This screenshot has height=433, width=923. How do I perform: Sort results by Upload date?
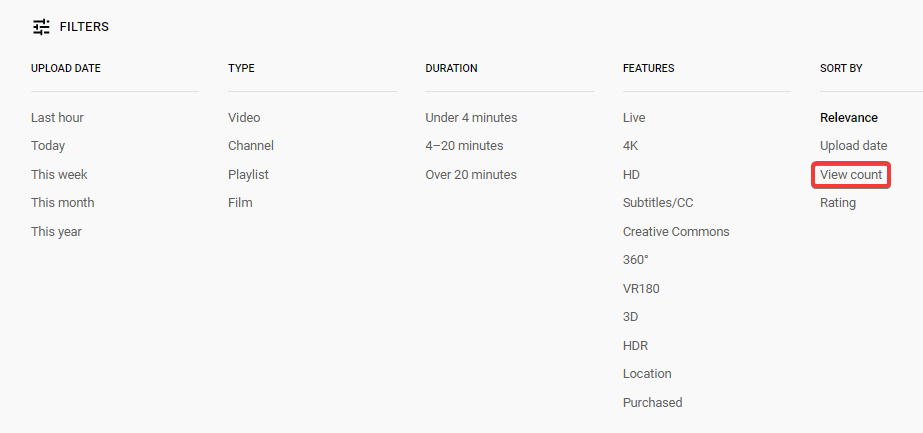[853, 146]
